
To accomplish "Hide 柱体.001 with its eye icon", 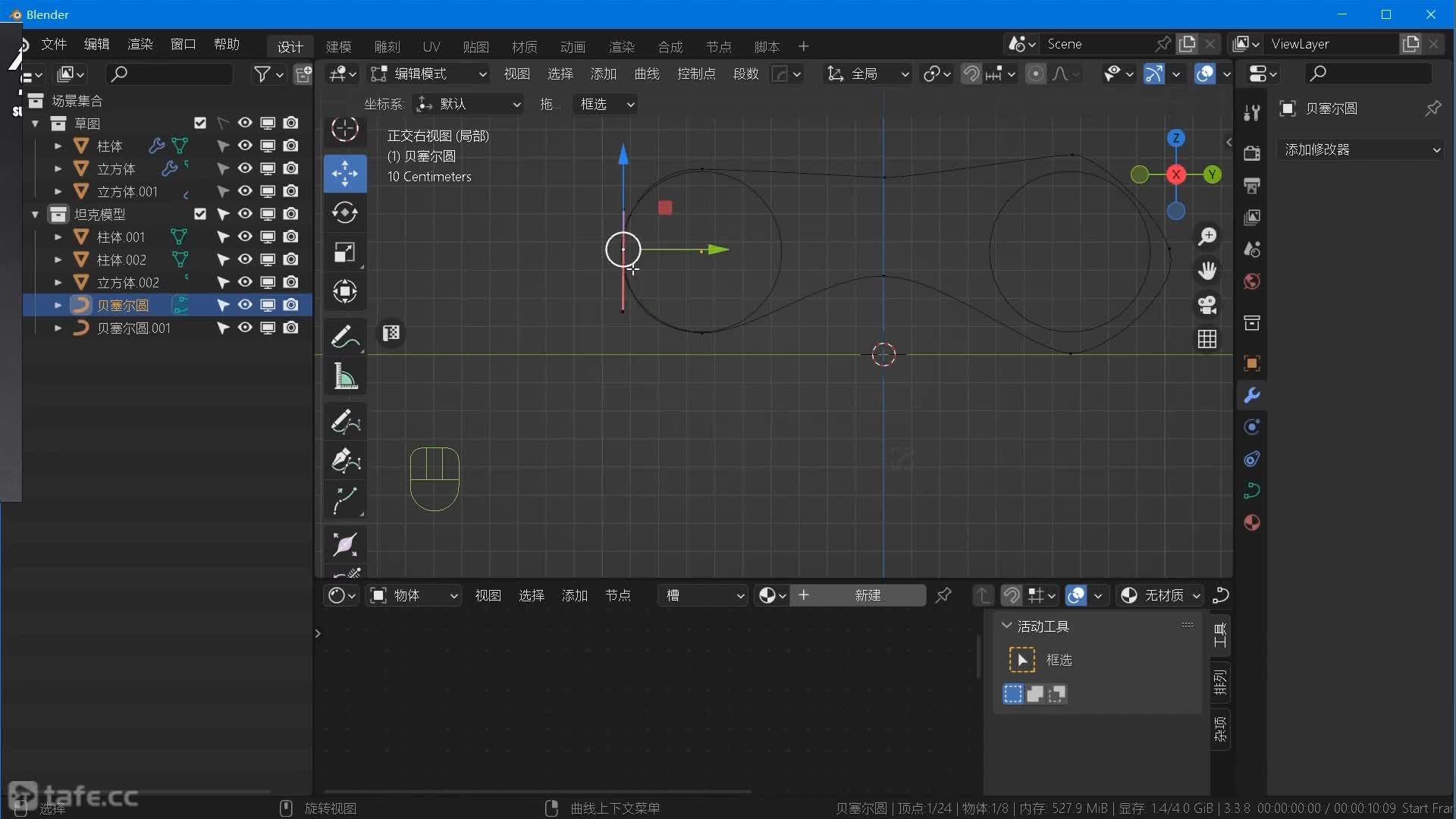I will click(x=245, y=237).
